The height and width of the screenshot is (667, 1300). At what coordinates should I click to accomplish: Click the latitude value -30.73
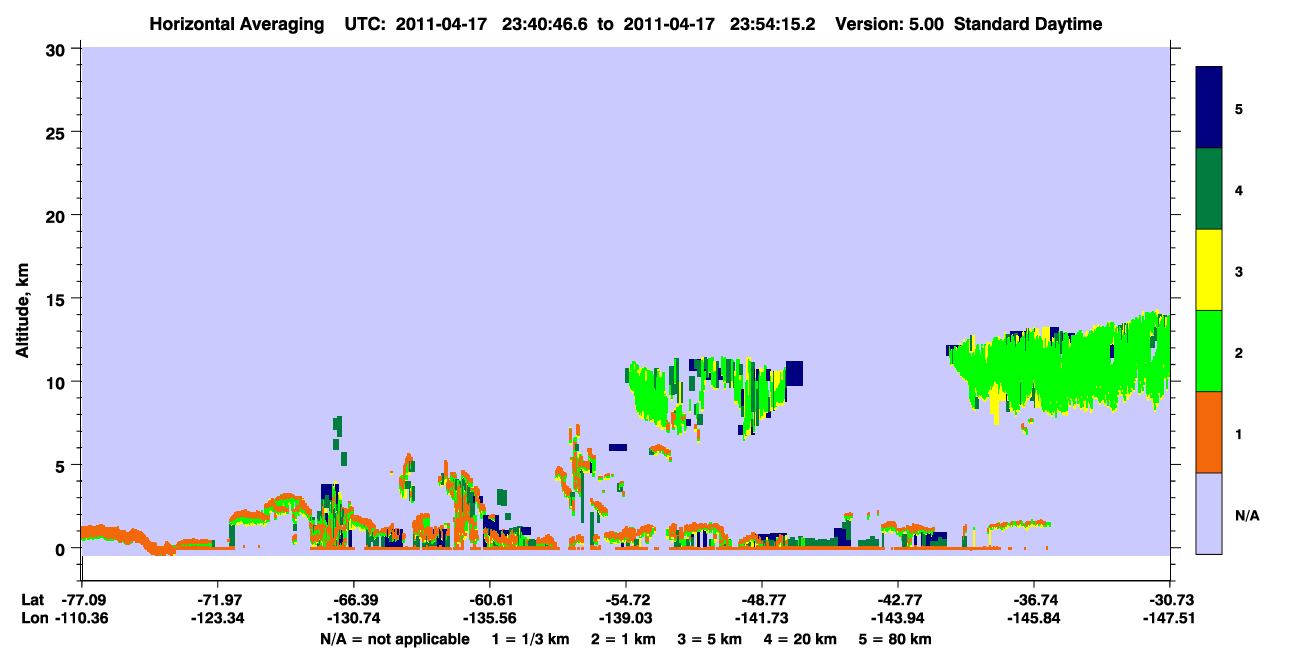point(1169,600)
